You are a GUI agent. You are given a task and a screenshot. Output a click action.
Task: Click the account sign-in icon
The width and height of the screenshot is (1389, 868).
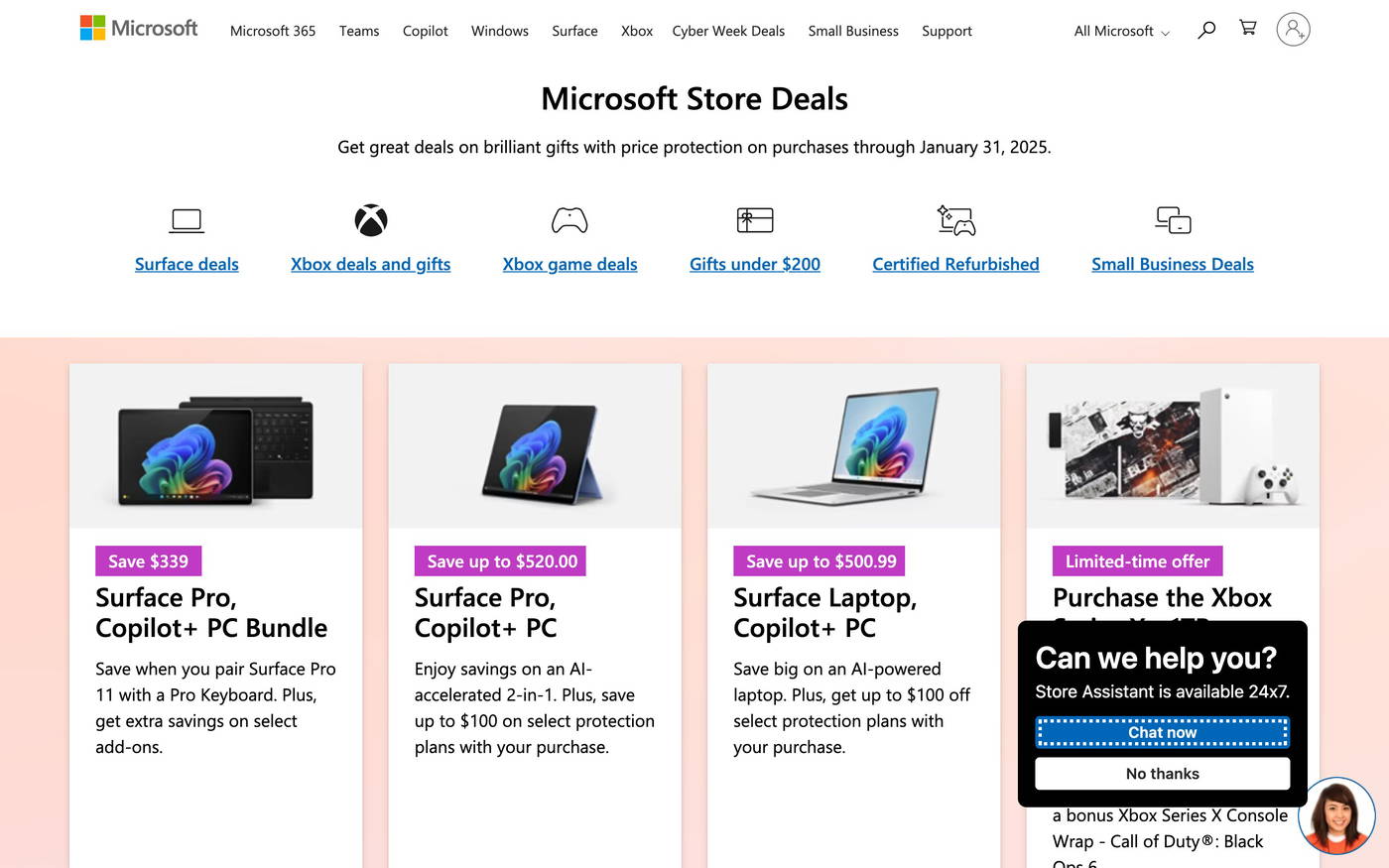[x=1292, y=30]
